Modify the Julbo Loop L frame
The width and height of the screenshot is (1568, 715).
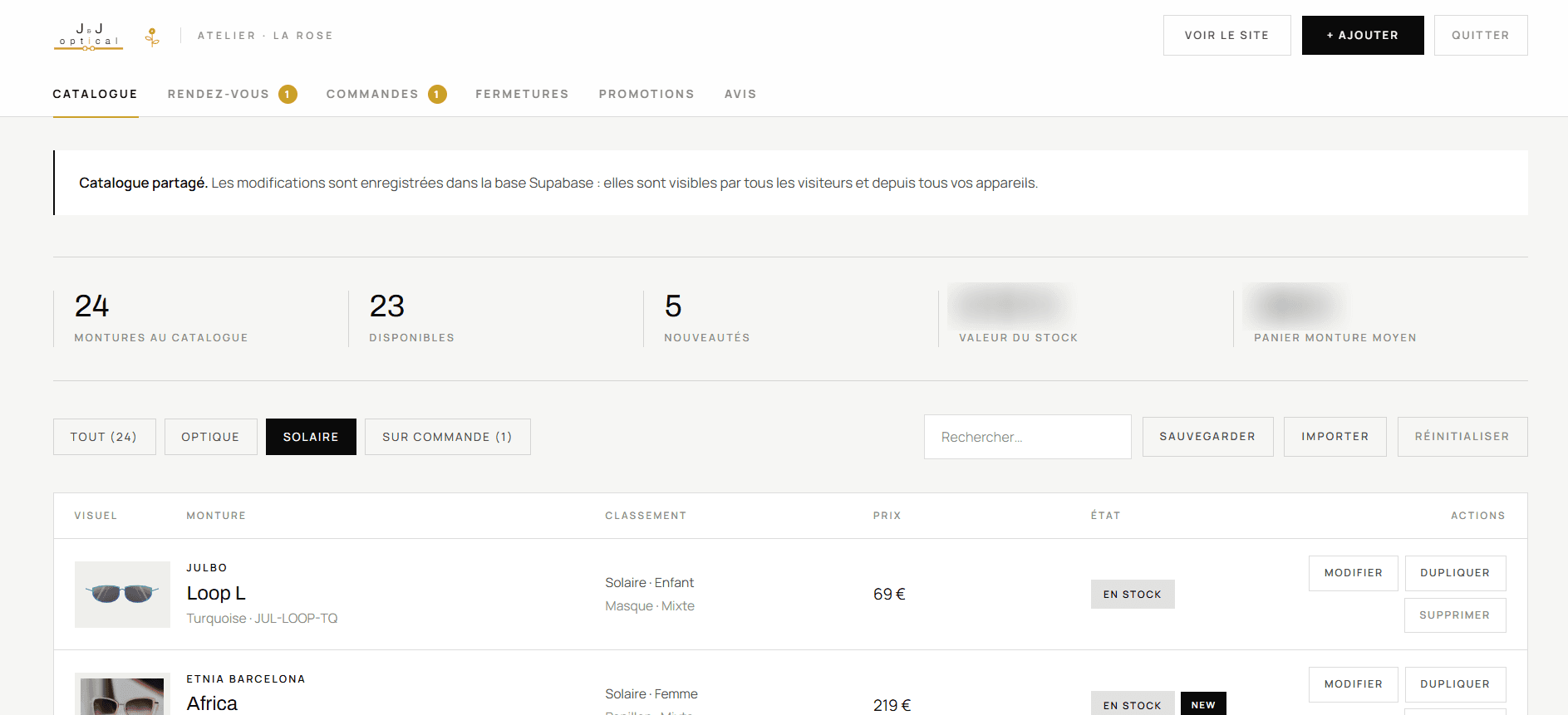(1353, 573)
